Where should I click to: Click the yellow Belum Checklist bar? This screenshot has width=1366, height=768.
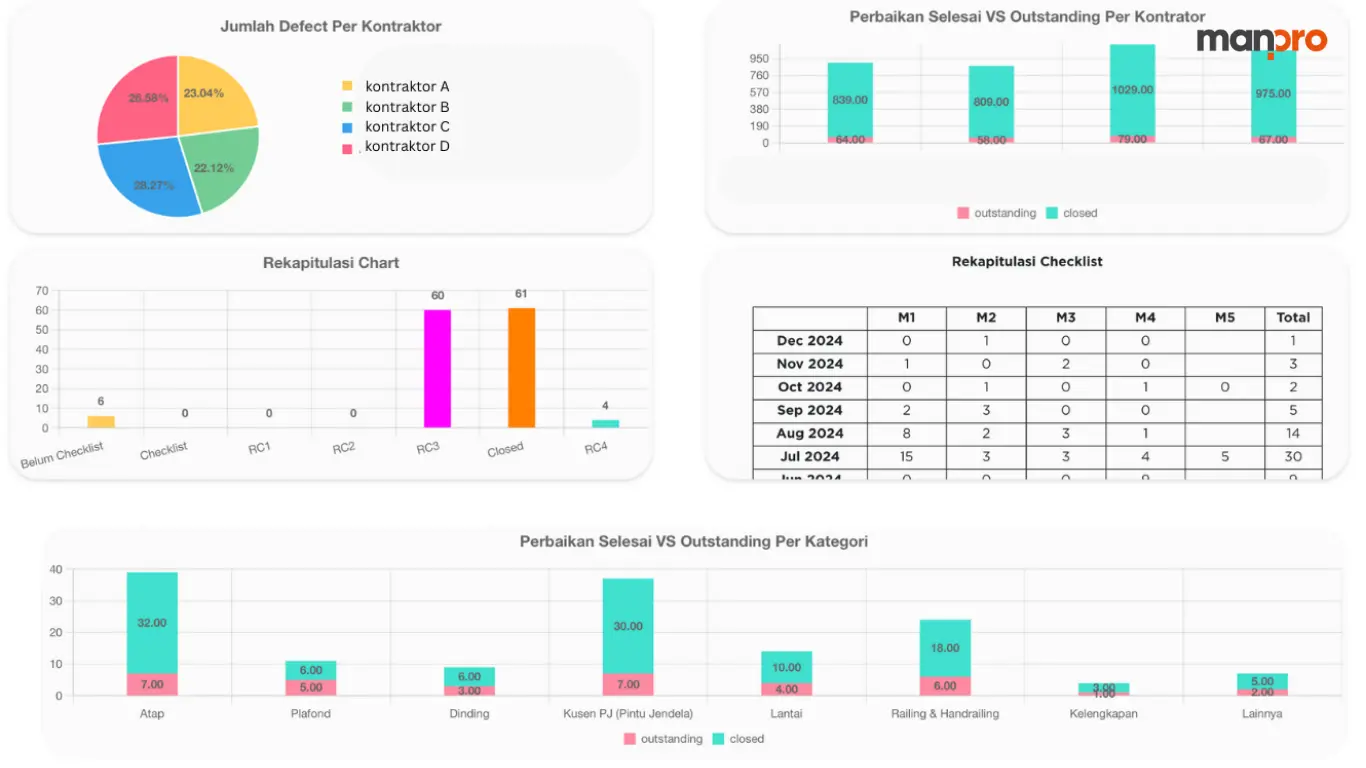pyautogui.click(x=101, y=422)
